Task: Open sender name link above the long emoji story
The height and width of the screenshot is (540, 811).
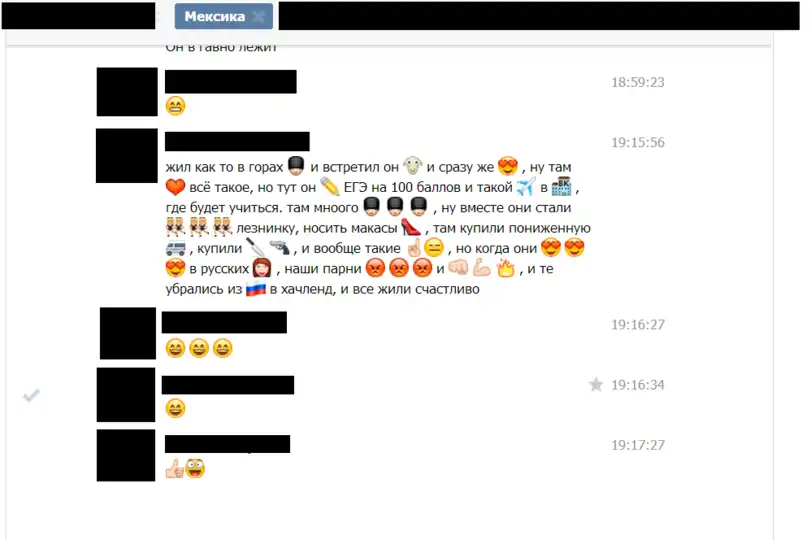Action: pos(237,141)
